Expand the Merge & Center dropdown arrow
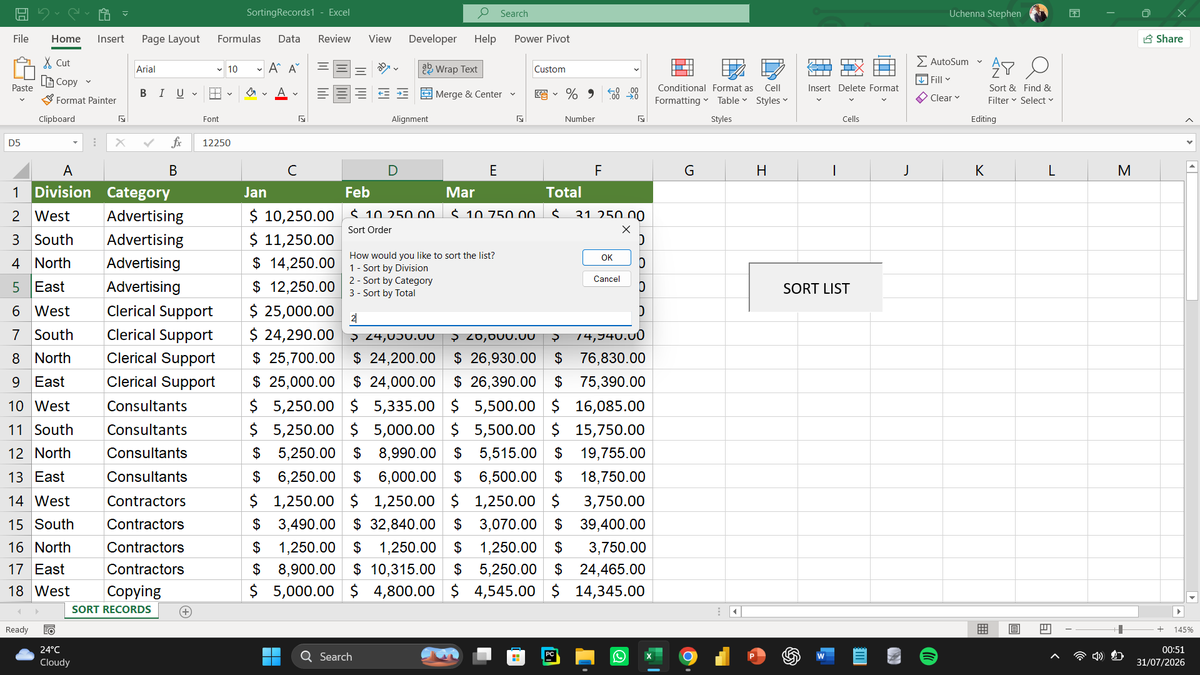1200x675 pixels. [x=513, y=94]
